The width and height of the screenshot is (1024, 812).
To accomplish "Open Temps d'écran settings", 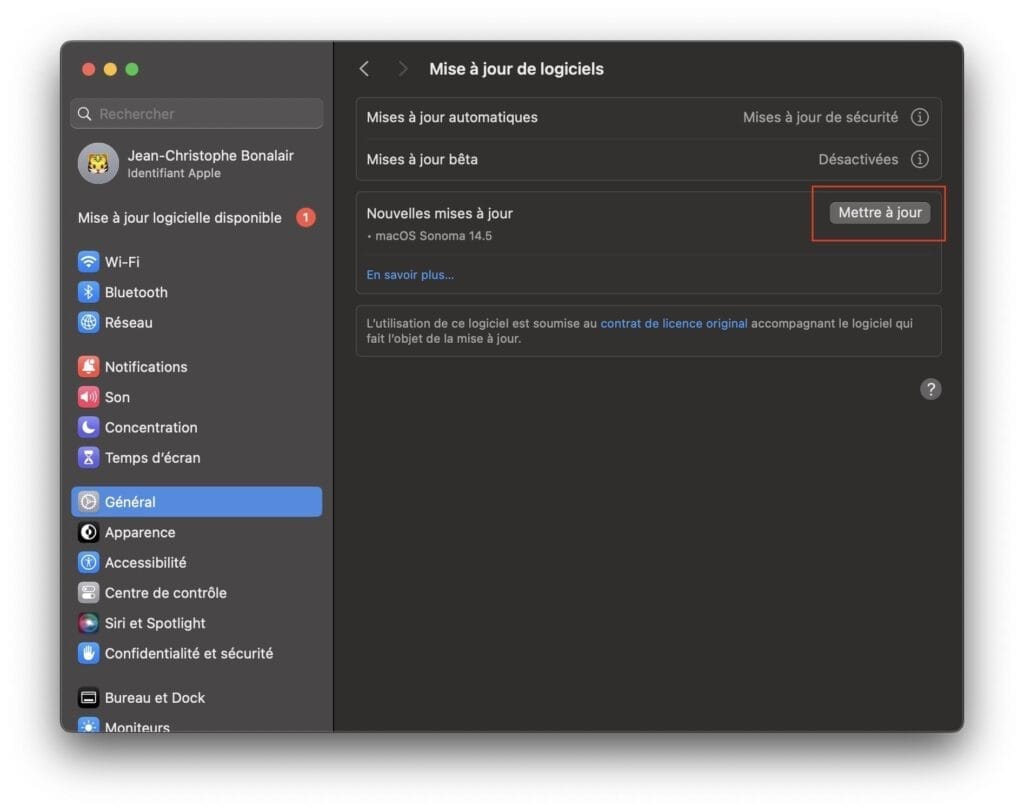I will (x=89, y=457).
